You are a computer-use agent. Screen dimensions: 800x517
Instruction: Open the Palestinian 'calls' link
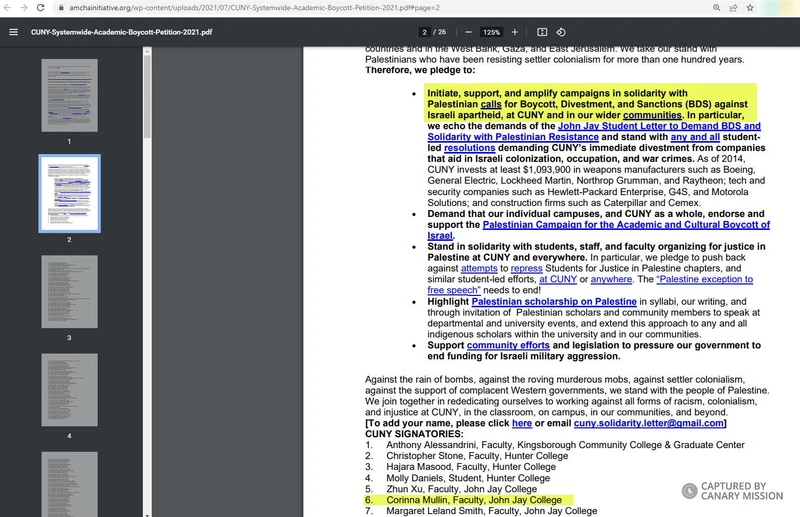pos(491,104)
